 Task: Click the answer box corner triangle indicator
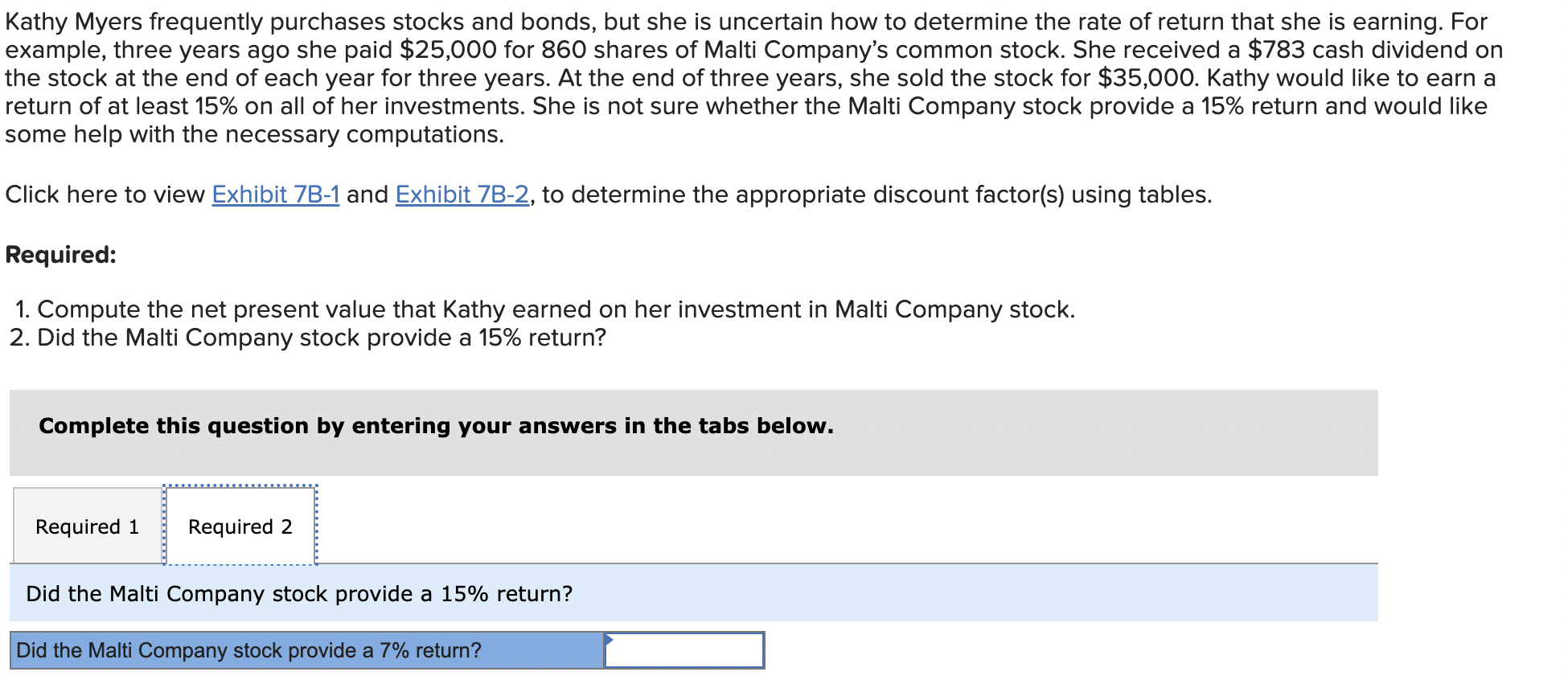pyautogui.click(x=610, y=639)
